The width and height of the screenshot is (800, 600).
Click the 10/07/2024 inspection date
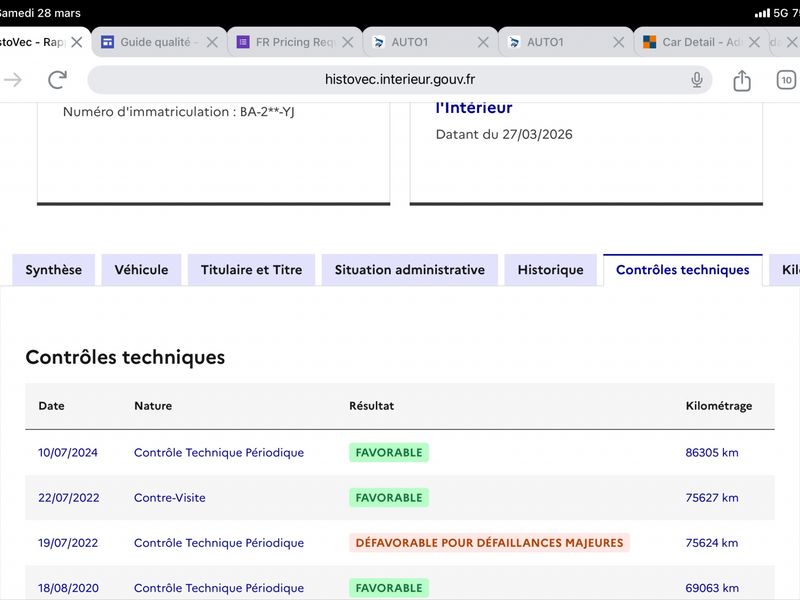pyautogui.click(x=68, y=453)
